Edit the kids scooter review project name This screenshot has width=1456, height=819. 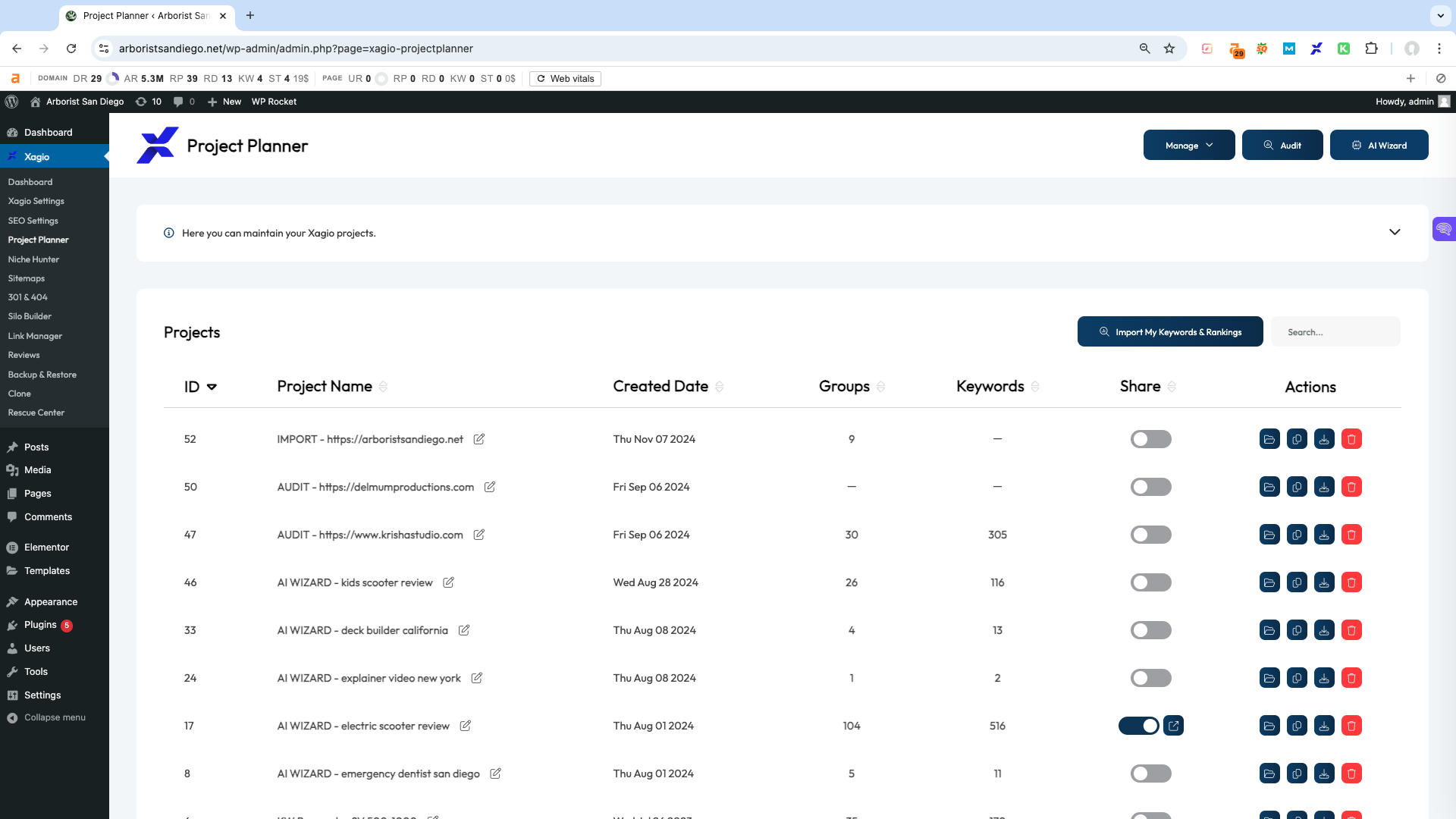(x=448, y=582)
